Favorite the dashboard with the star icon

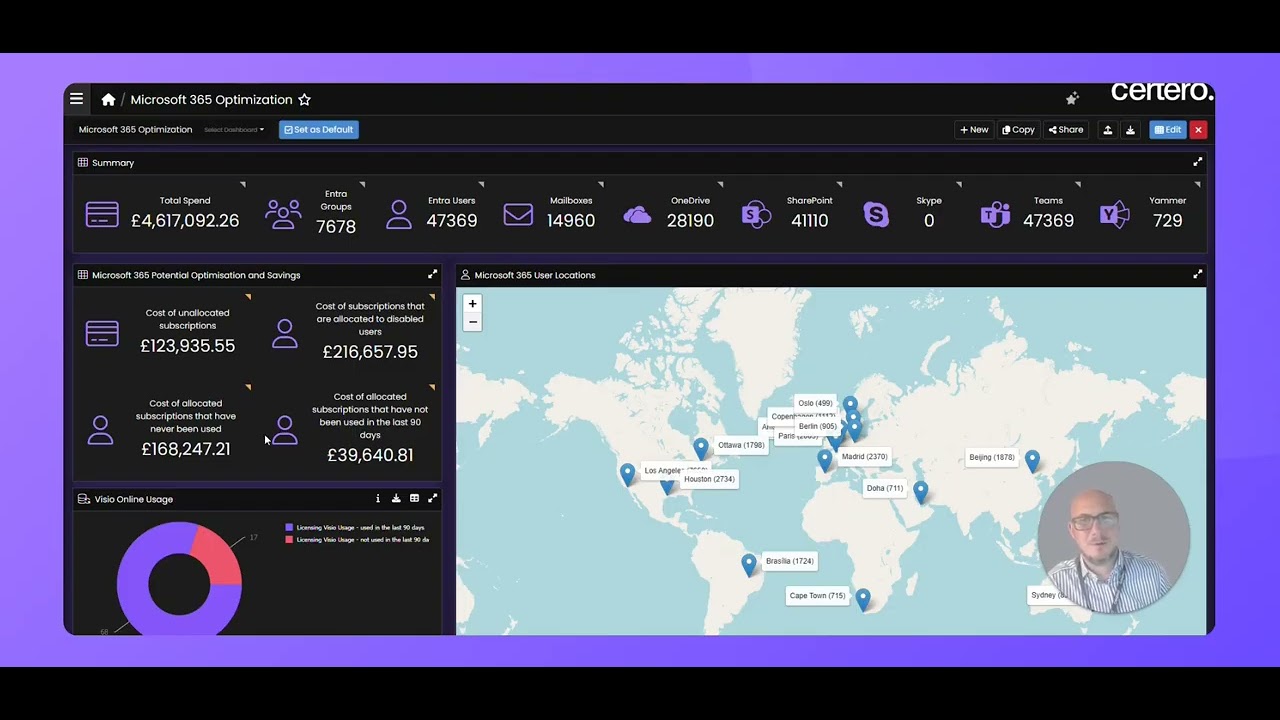(x=304, y=99)
